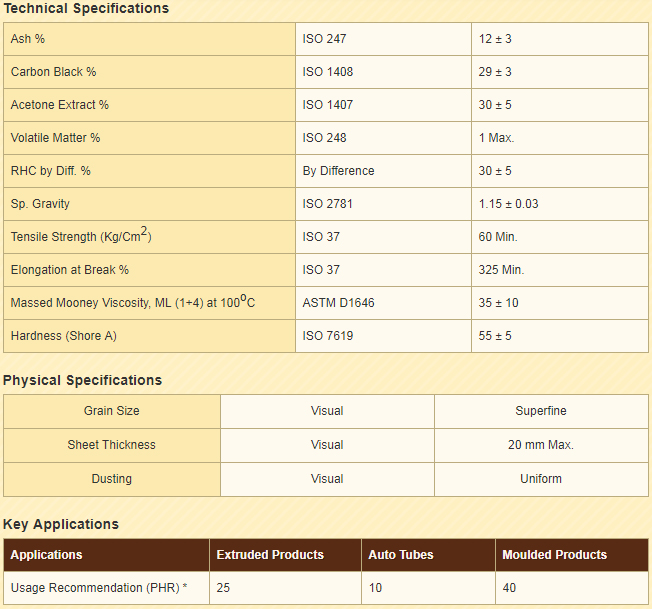
Task: Click the 'Technical Specifications' heading
Action: click(x=86, y=9)
